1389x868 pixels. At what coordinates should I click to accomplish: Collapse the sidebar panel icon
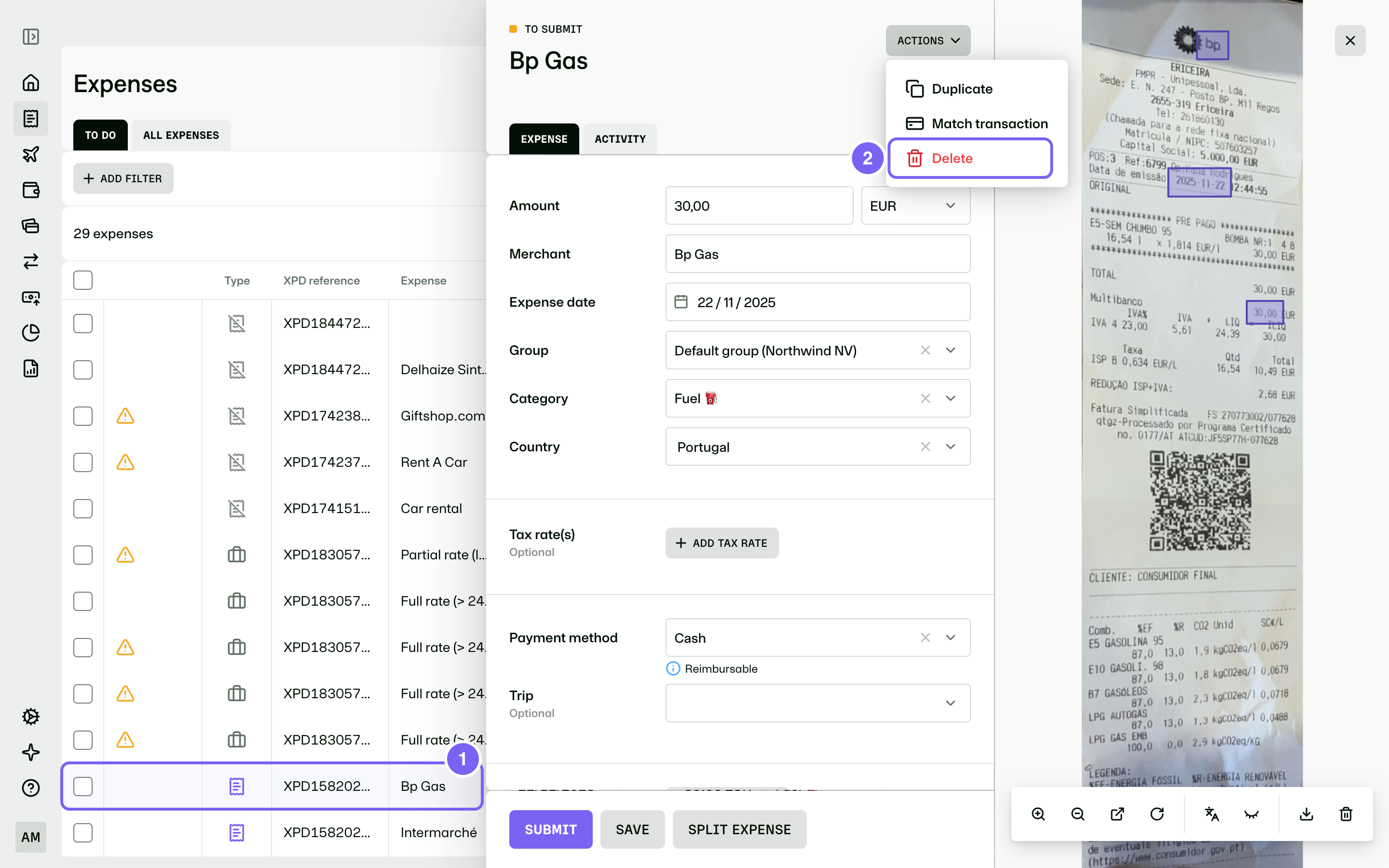(x=31, y=37)
